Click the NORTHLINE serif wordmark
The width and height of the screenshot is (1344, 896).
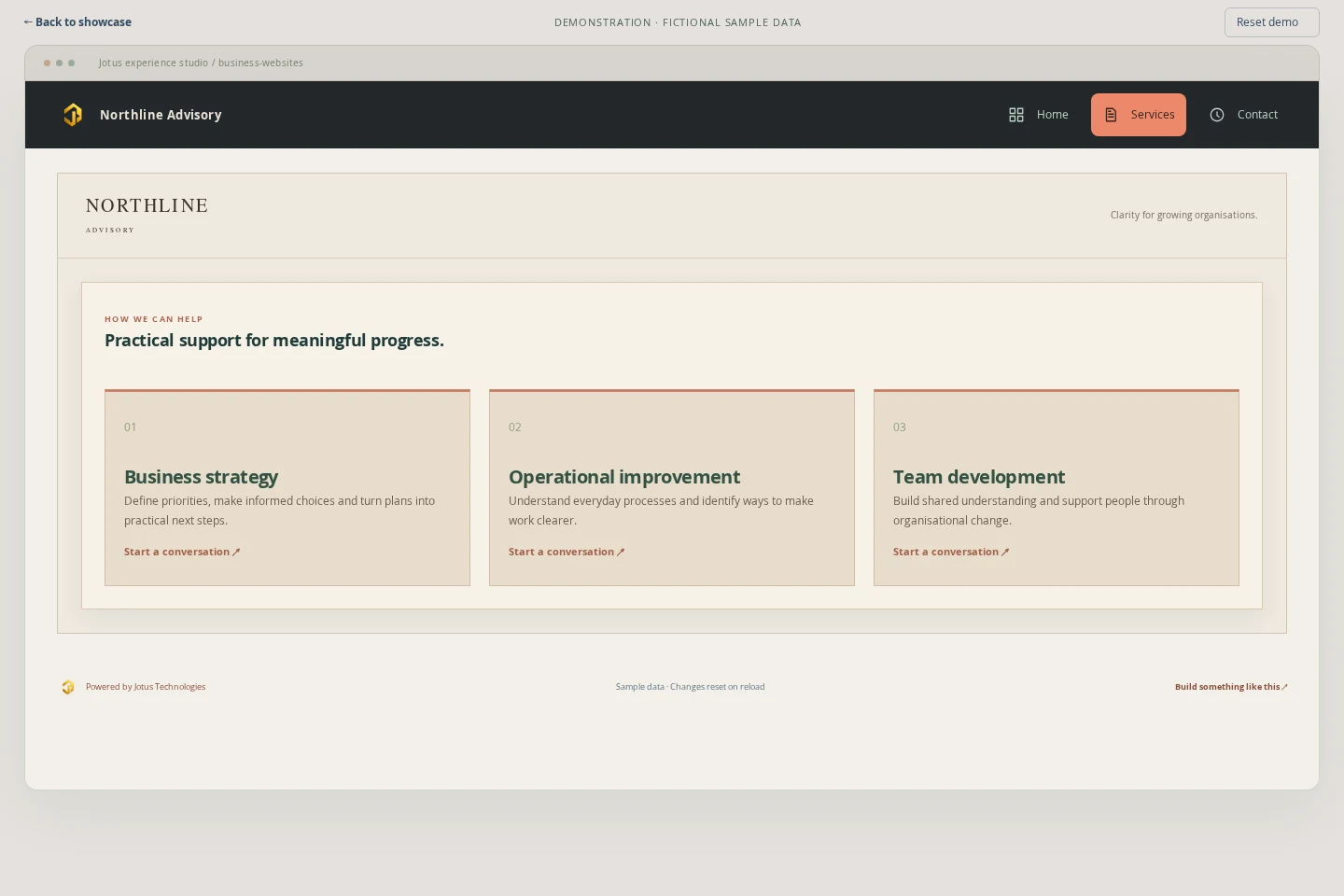pos(147,205)
